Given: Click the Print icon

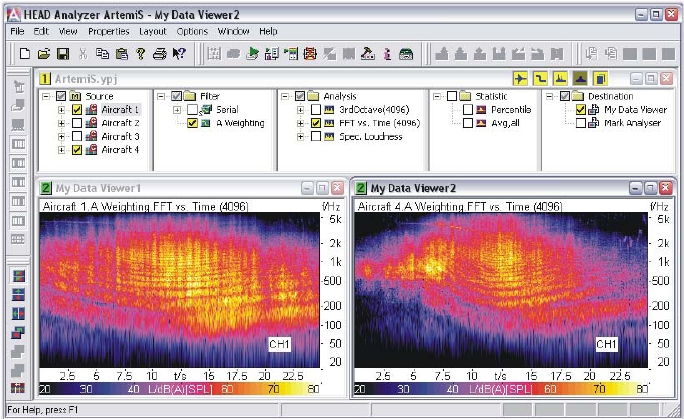Looking at the screenshot, I should (160, 54).
